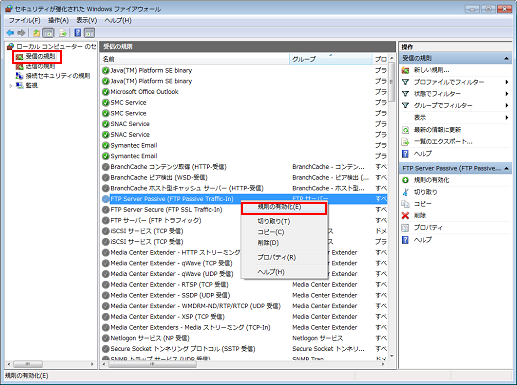Screen dimensions: 517x385
Task: Click the back arrow toolbar icon
Action: pos(10,33)
